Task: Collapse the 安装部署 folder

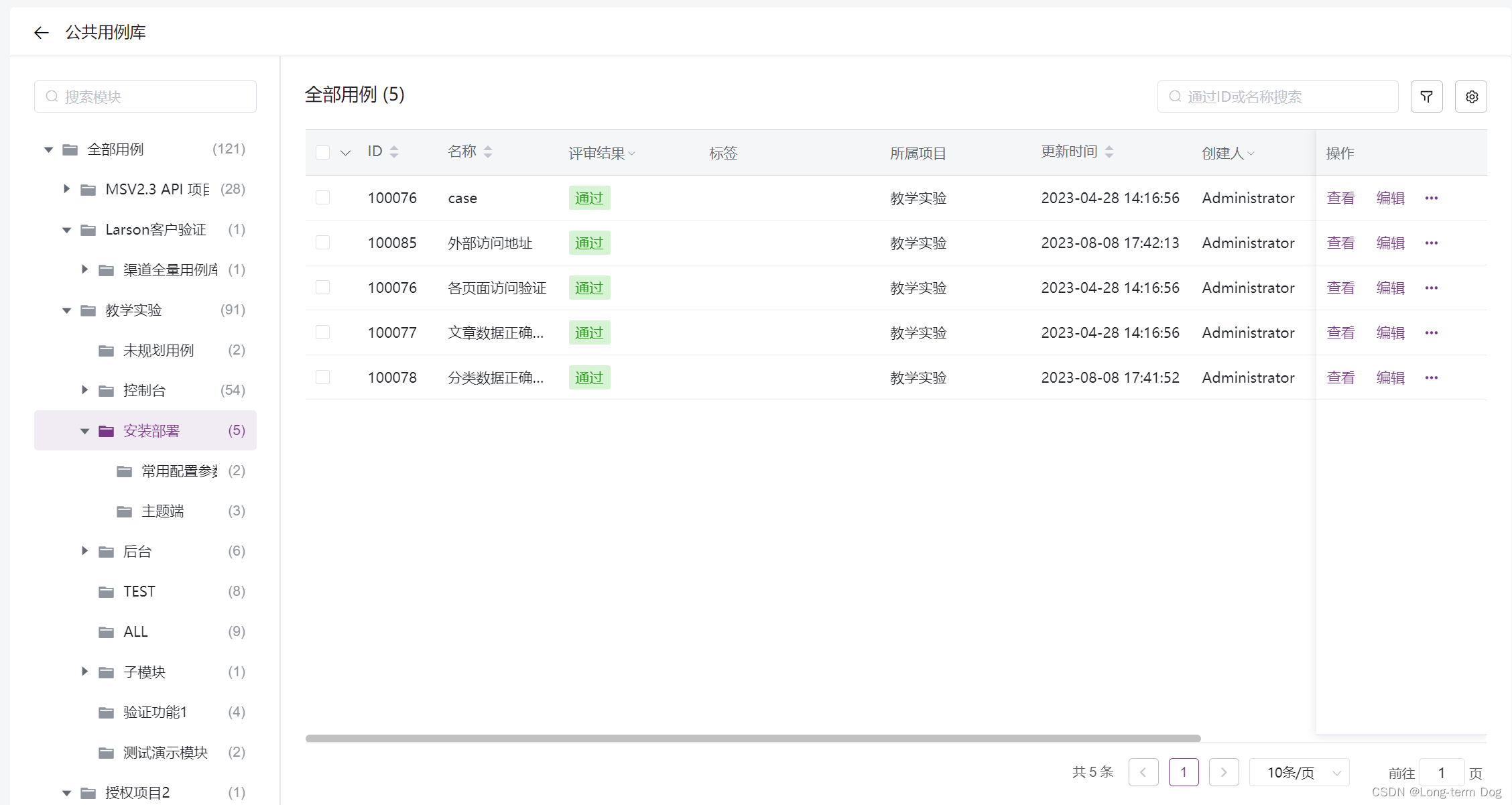Action: tap(84, 430)
